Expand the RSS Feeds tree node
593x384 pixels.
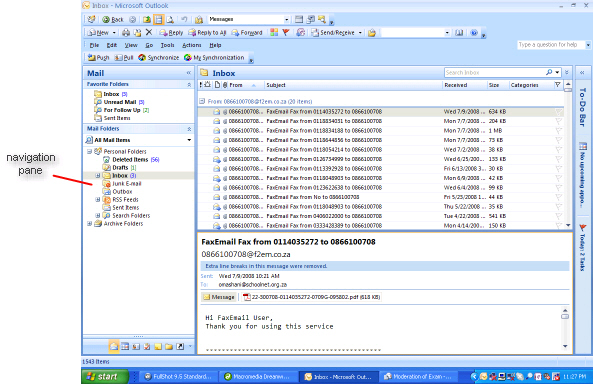click(x=98, y=199)
